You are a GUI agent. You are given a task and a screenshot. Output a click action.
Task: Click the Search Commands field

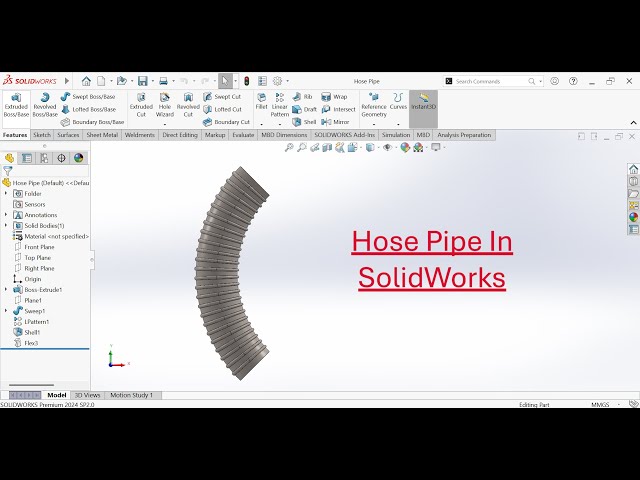tap(494, 81)
